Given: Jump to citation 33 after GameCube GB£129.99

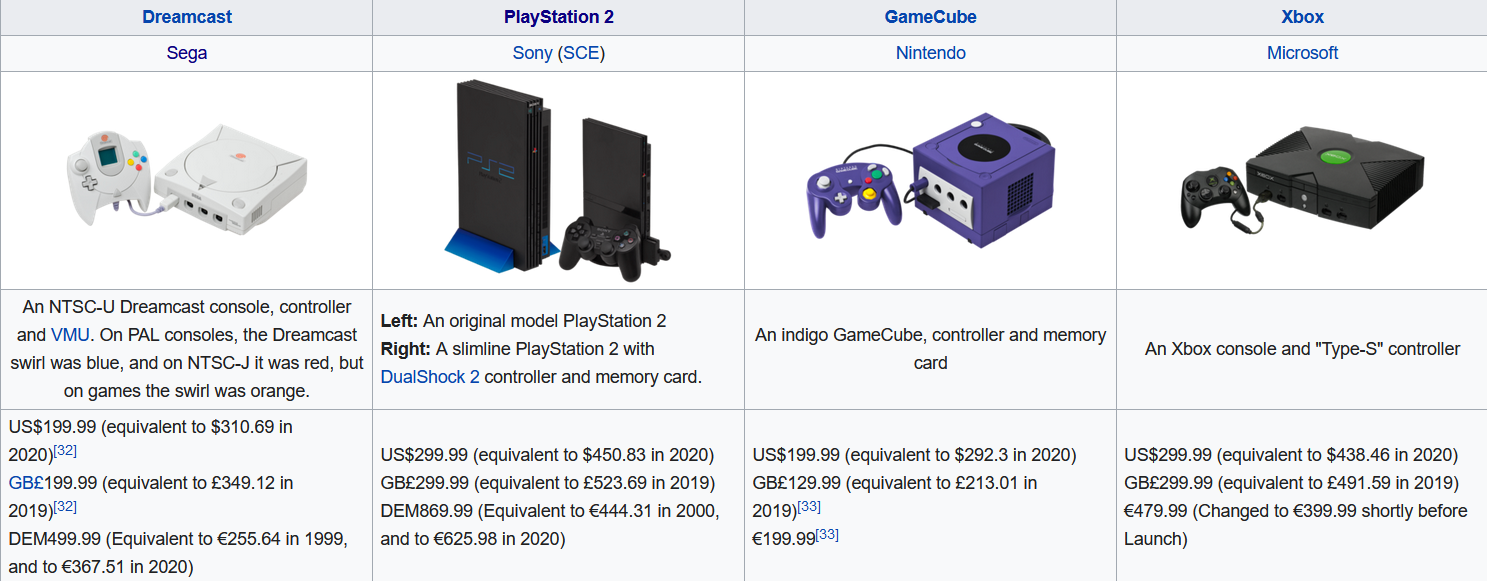Looking at the screenshot, I should pyautogui.click(x=809, y=506).
